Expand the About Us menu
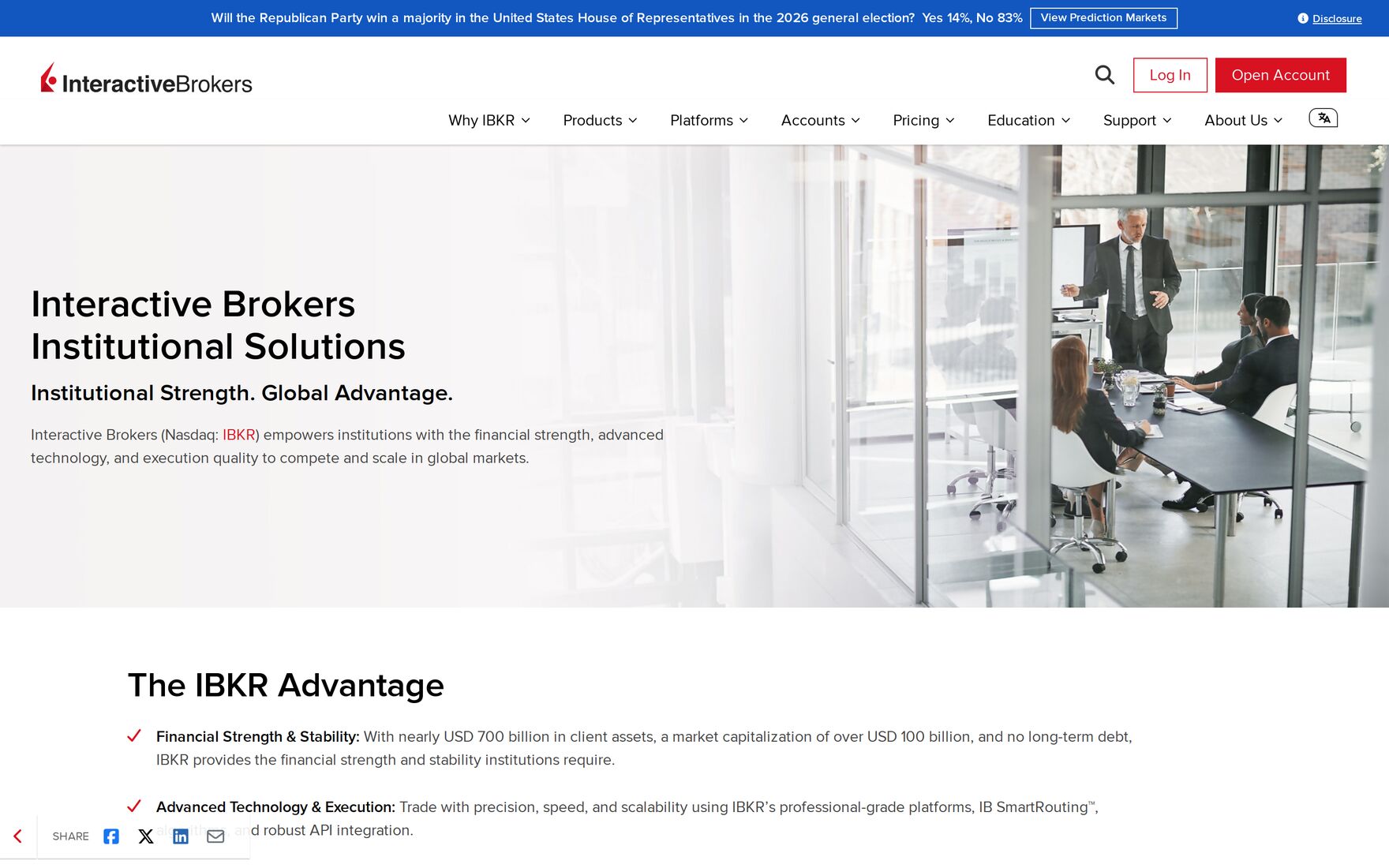 (x=1244, y=121)
